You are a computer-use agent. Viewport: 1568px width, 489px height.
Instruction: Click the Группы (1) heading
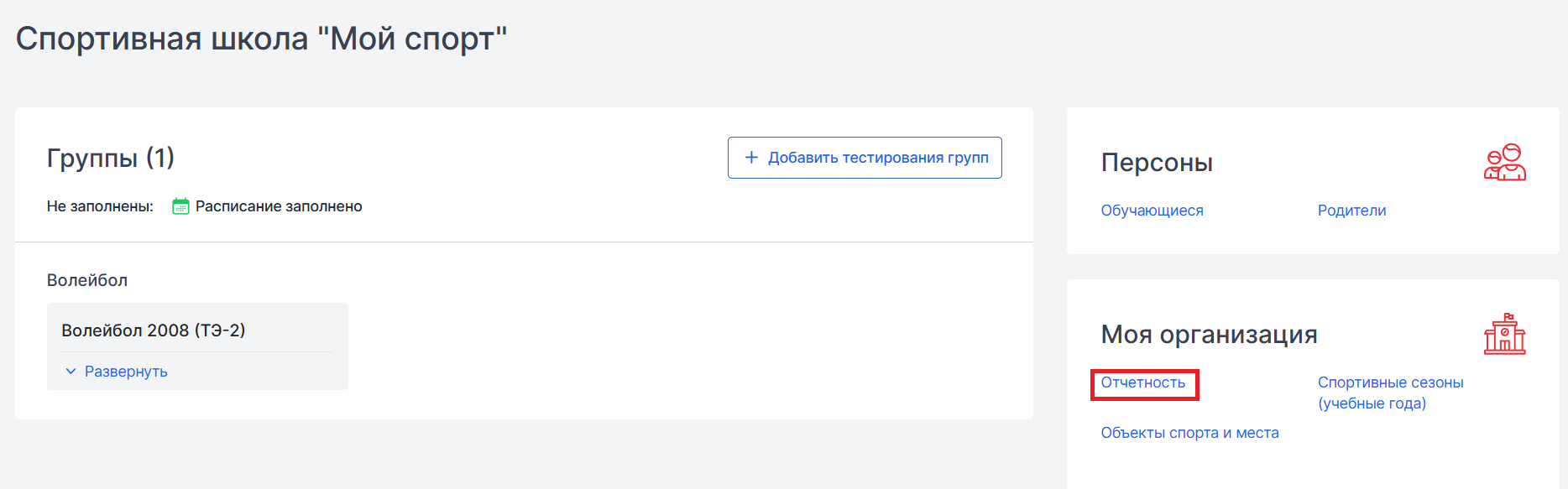tap(111, 158)
